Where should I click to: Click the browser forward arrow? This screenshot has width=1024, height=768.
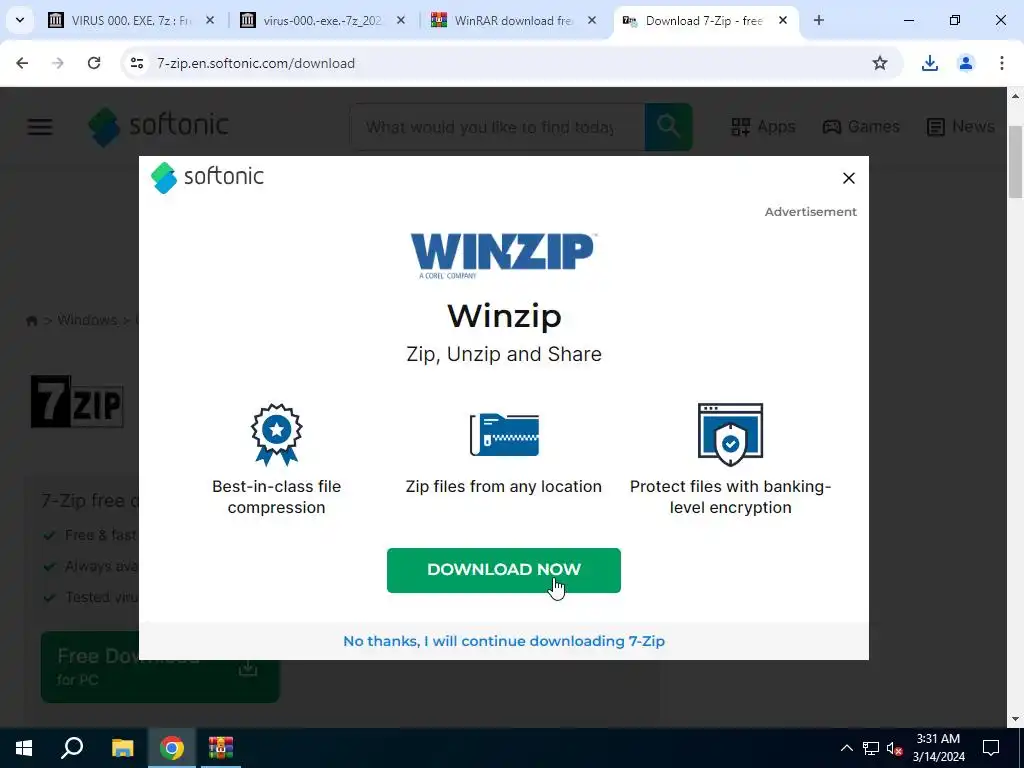58,63
